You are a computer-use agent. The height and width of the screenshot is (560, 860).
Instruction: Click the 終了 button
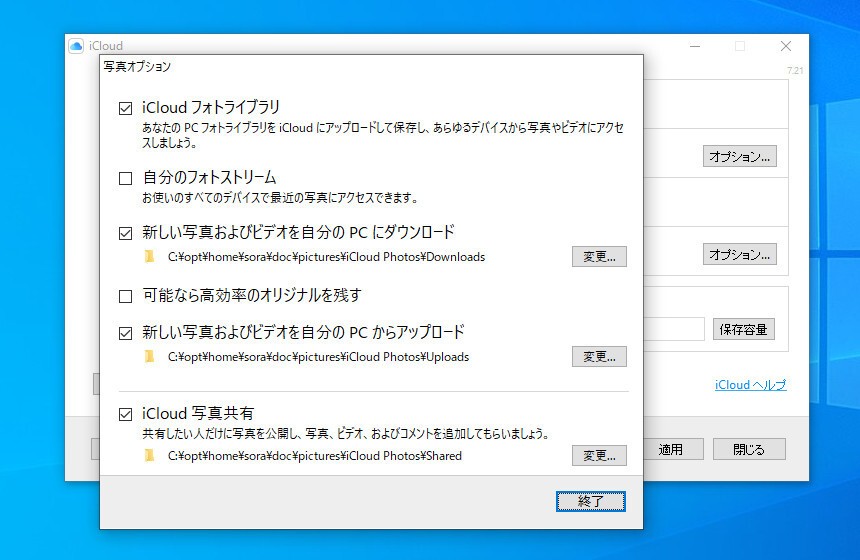[591, 501]
